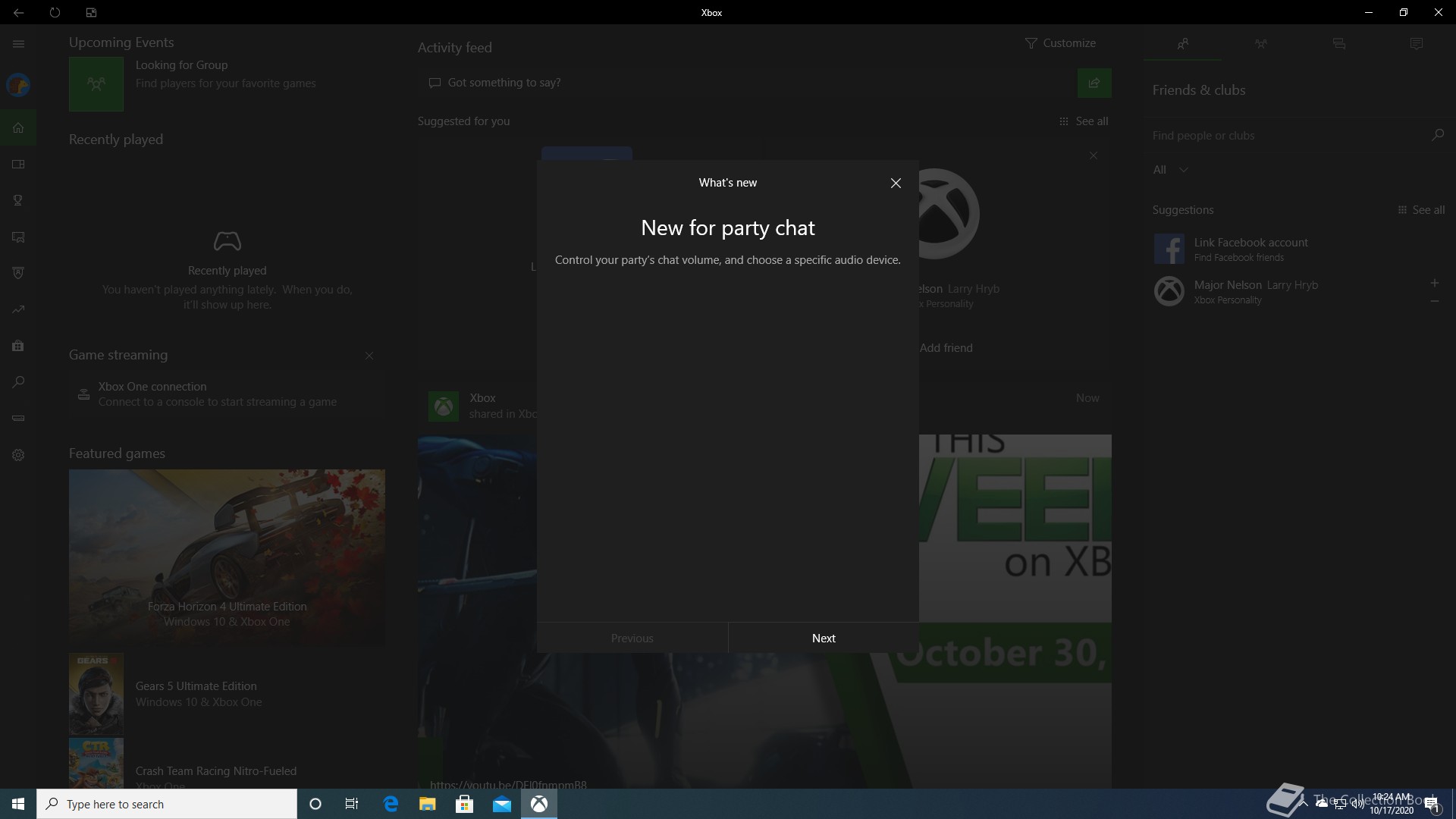Open Task View from taskbar
Image resolution: width=1456 pixels, height=819 pixels.
pos(352,804)
